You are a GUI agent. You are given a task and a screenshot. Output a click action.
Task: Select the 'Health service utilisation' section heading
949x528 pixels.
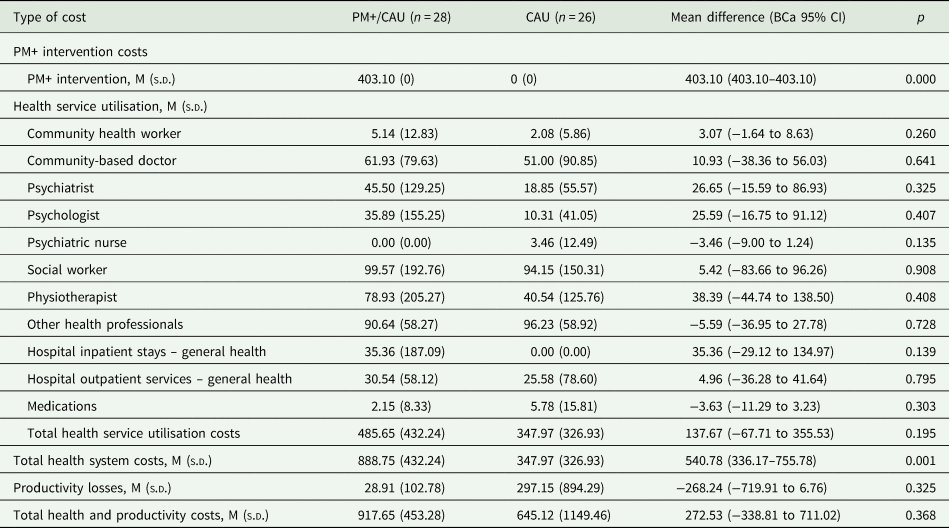(110, 106)
